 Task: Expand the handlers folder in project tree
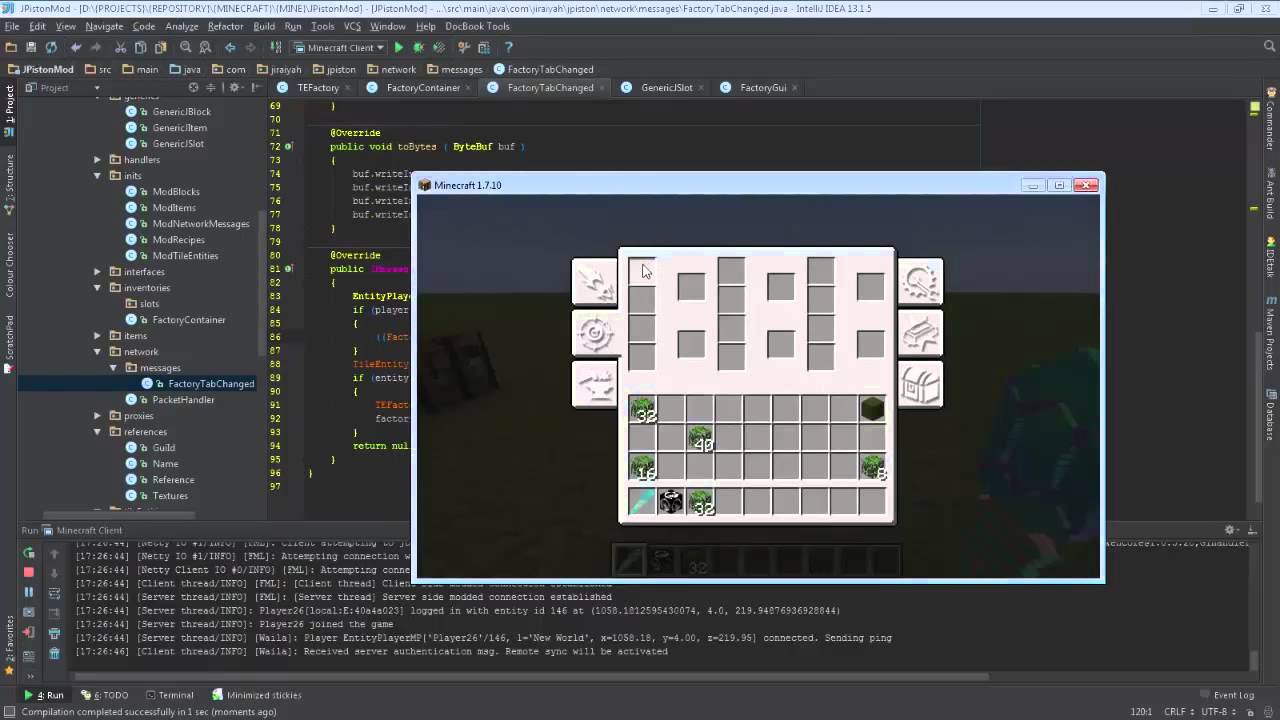click(98, 160)
